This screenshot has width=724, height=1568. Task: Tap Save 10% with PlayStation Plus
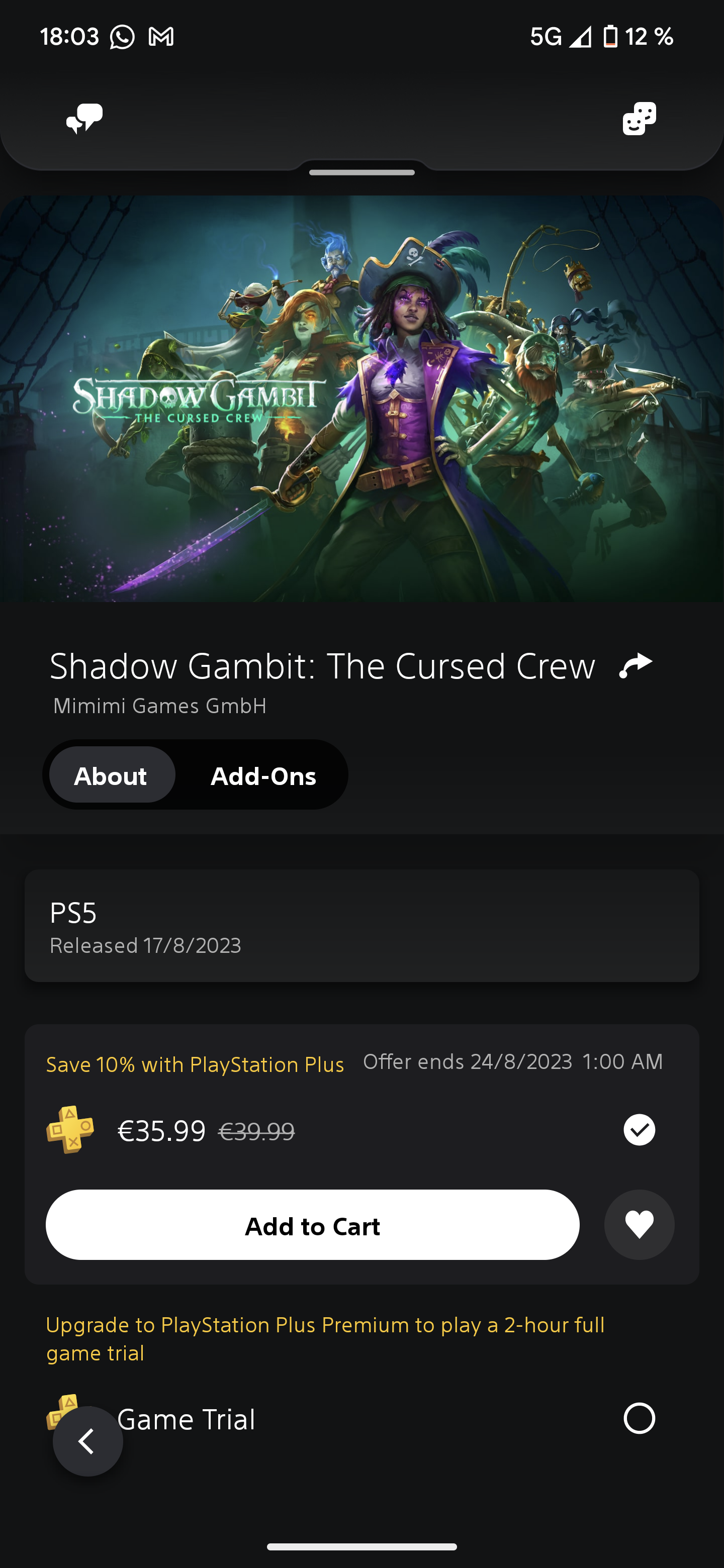(x=195, y=1064)
